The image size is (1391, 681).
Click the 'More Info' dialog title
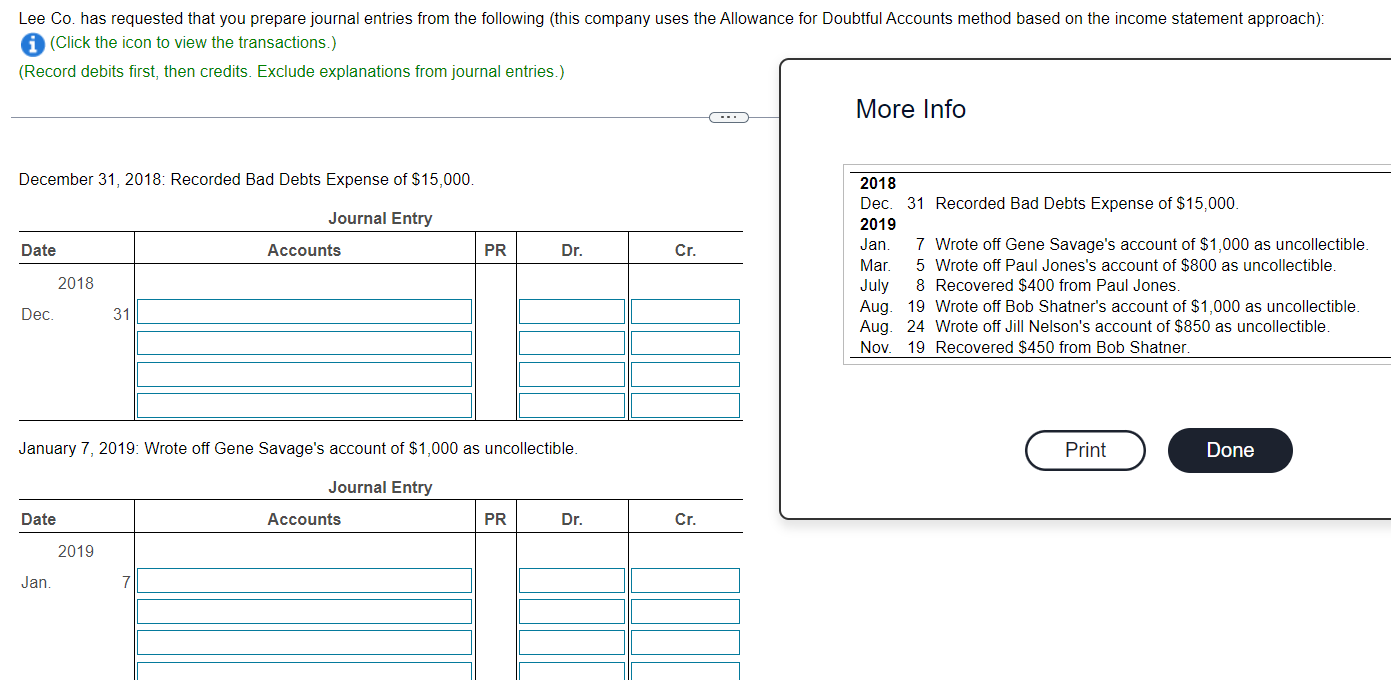(911, 109)
